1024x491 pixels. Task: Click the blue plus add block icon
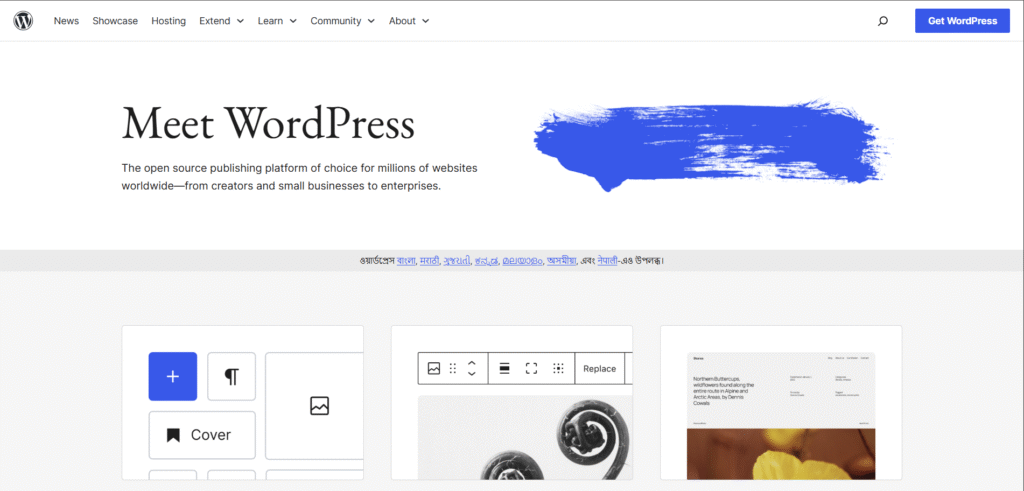(x=172, y=376)
